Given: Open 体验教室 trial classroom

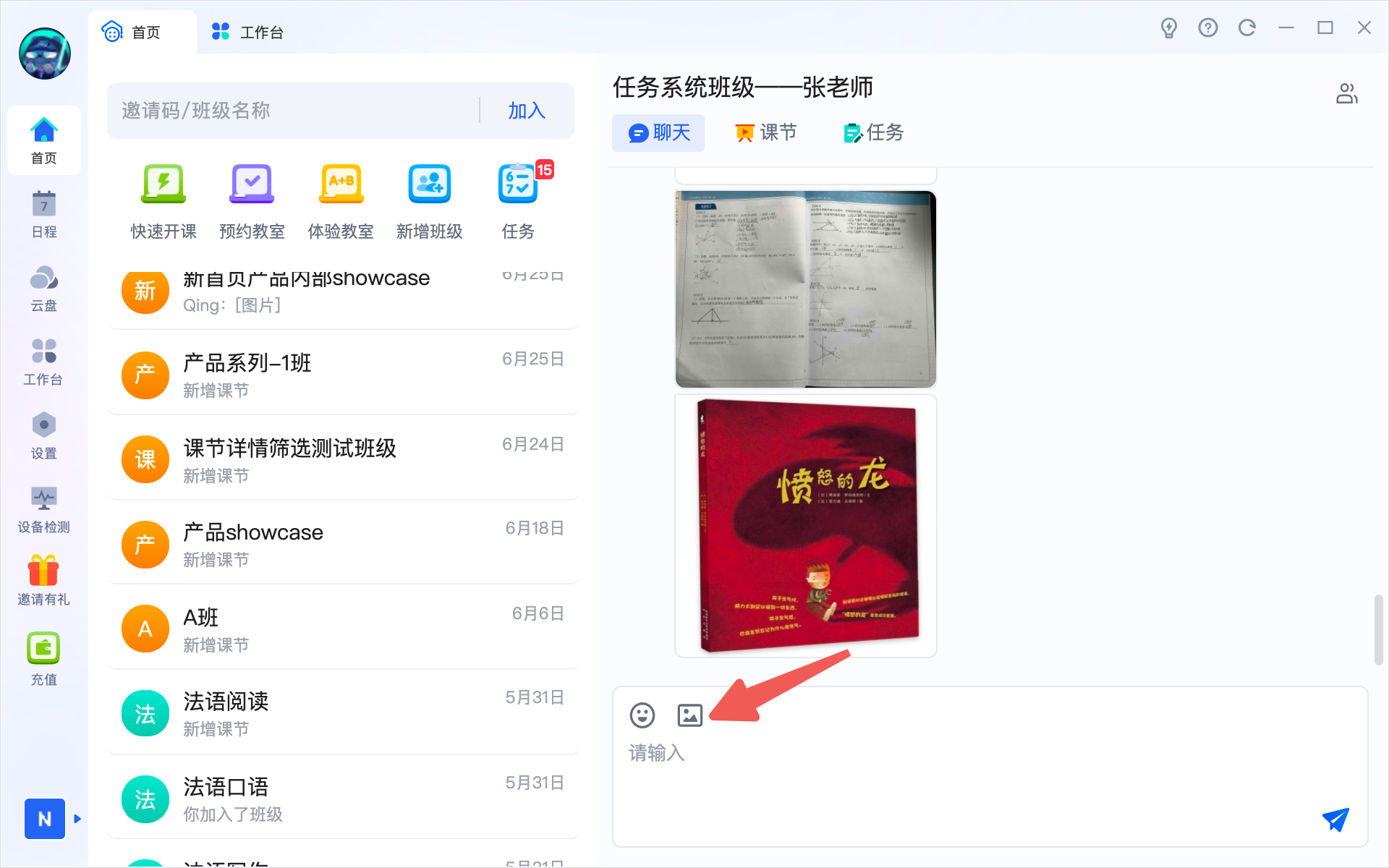Looking at the screenshot, I should click(341, 202).
